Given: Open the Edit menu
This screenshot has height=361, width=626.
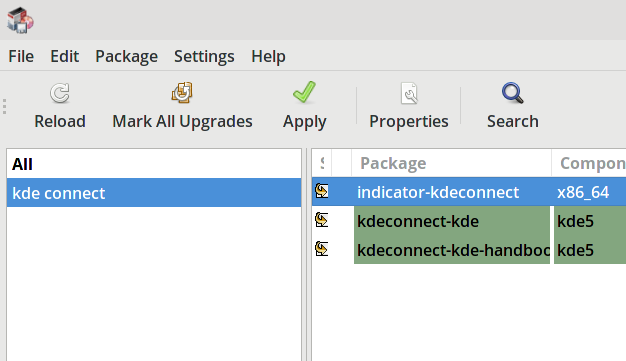Looking at the screenshot, I should 64,56.
